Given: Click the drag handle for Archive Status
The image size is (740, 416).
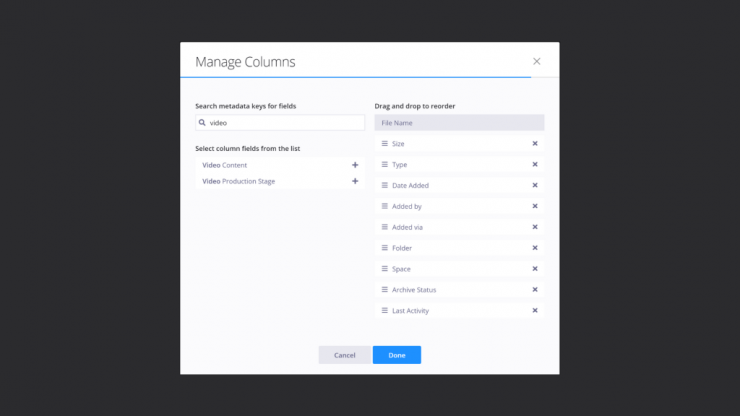Looking at the screenshot, I should 385,290.
